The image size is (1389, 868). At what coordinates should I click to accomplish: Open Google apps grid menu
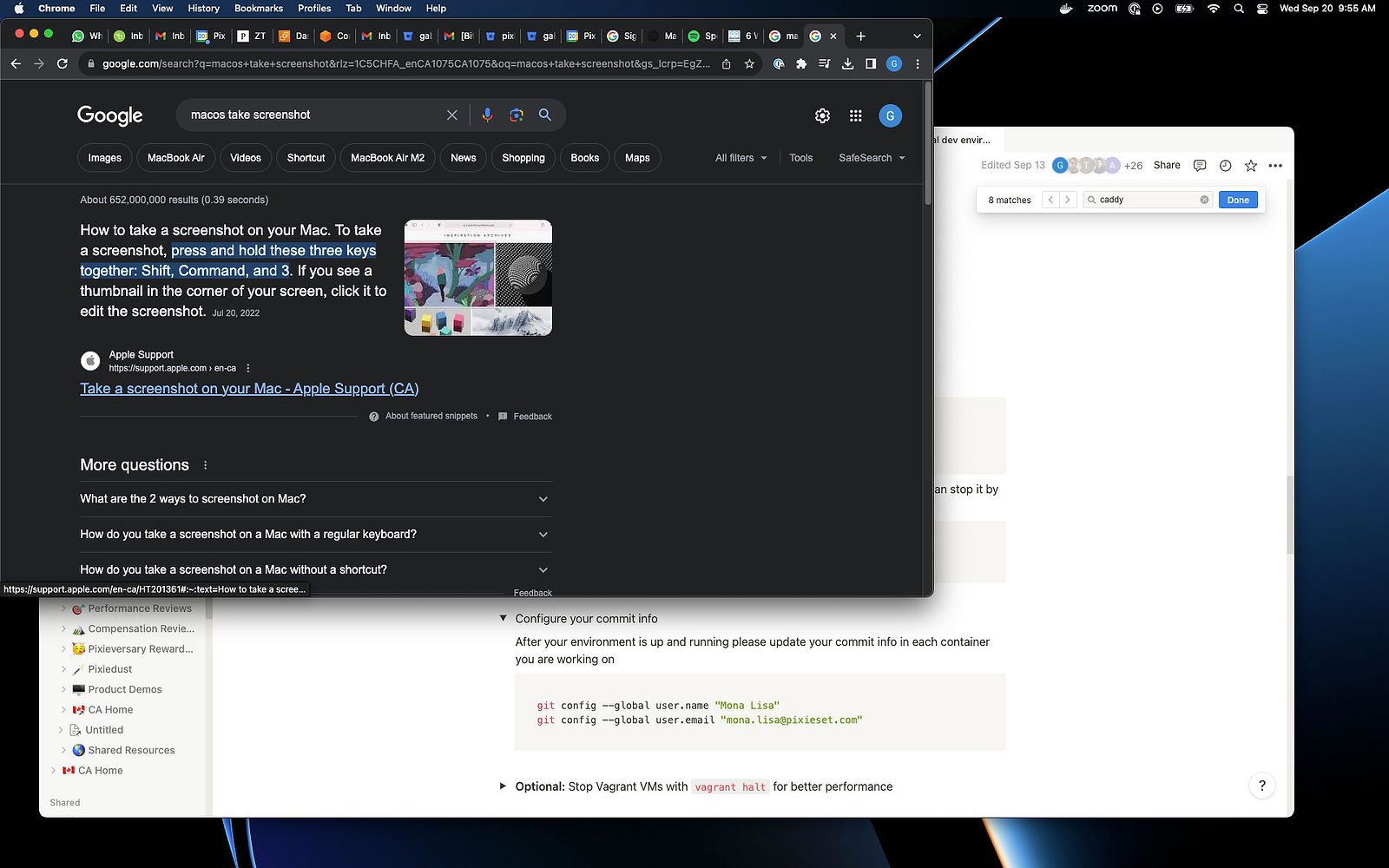(x=855, y=115)
